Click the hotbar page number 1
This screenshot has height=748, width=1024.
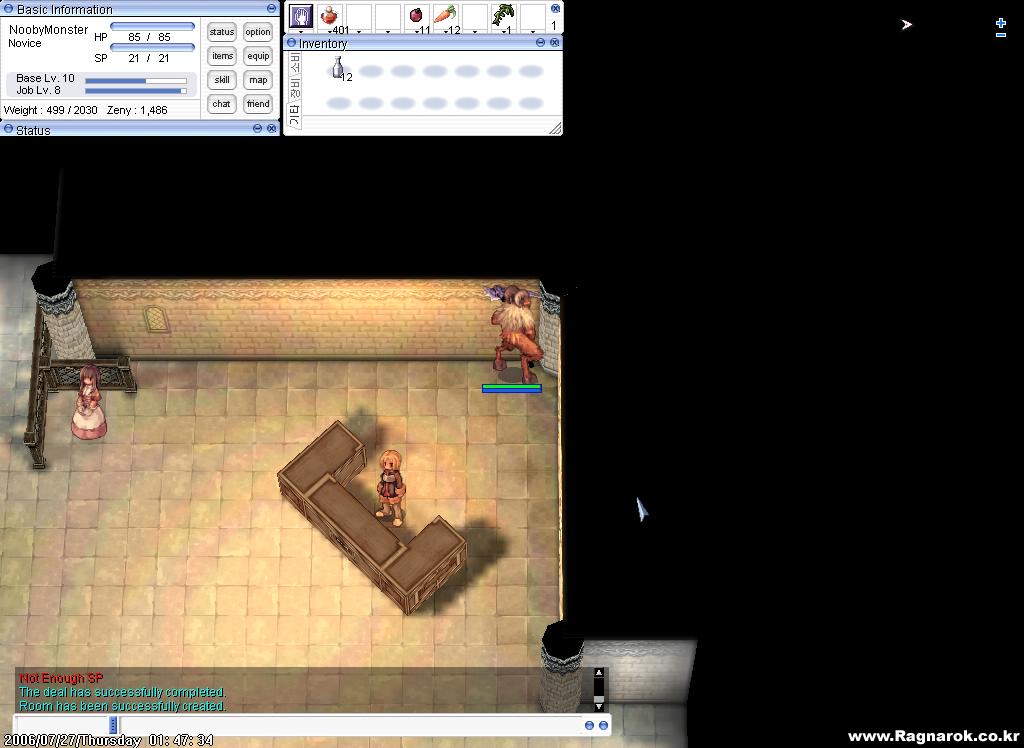tap(554, 25)
